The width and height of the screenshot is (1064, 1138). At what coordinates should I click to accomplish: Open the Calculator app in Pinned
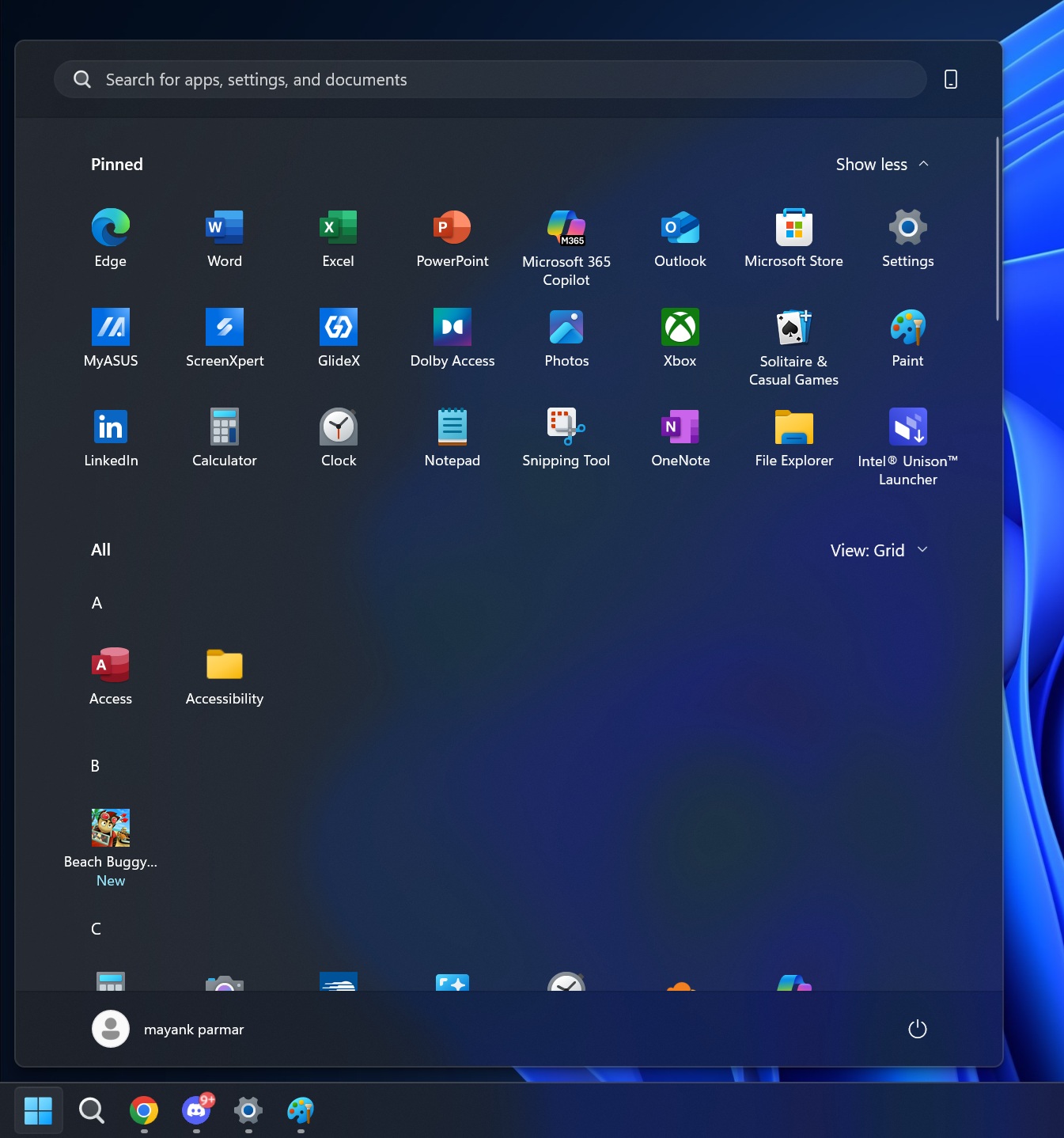click(x=225, y=438)
